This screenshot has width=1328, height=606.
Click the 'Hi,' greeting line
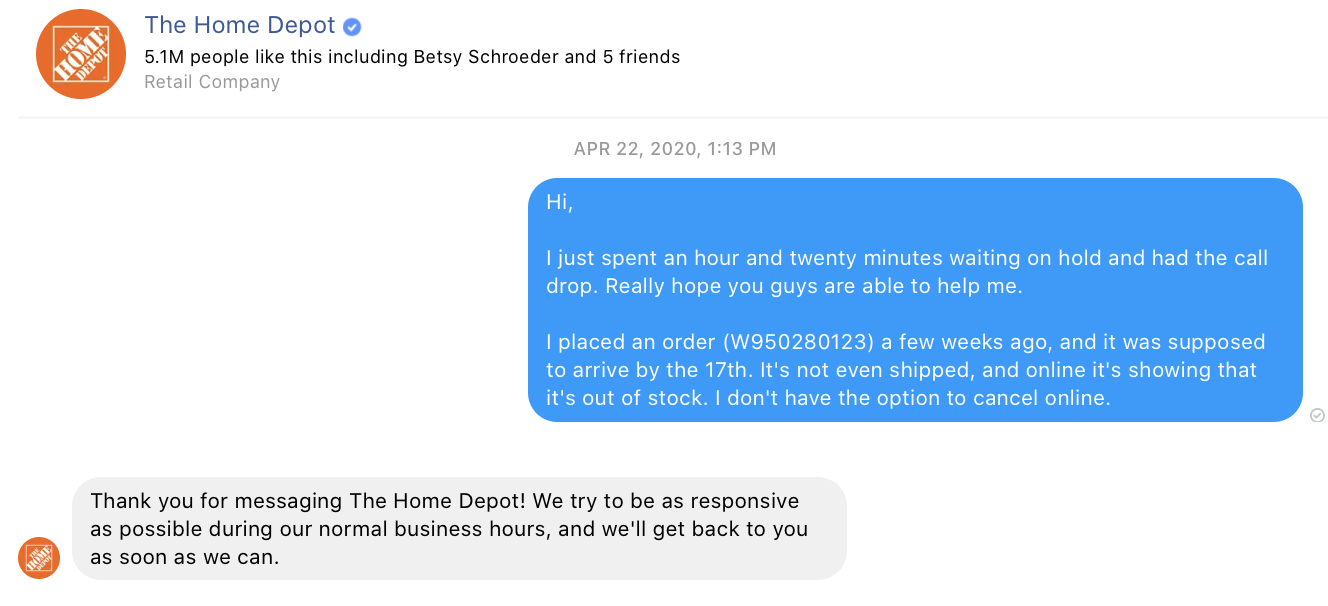(x=560, y=202)
